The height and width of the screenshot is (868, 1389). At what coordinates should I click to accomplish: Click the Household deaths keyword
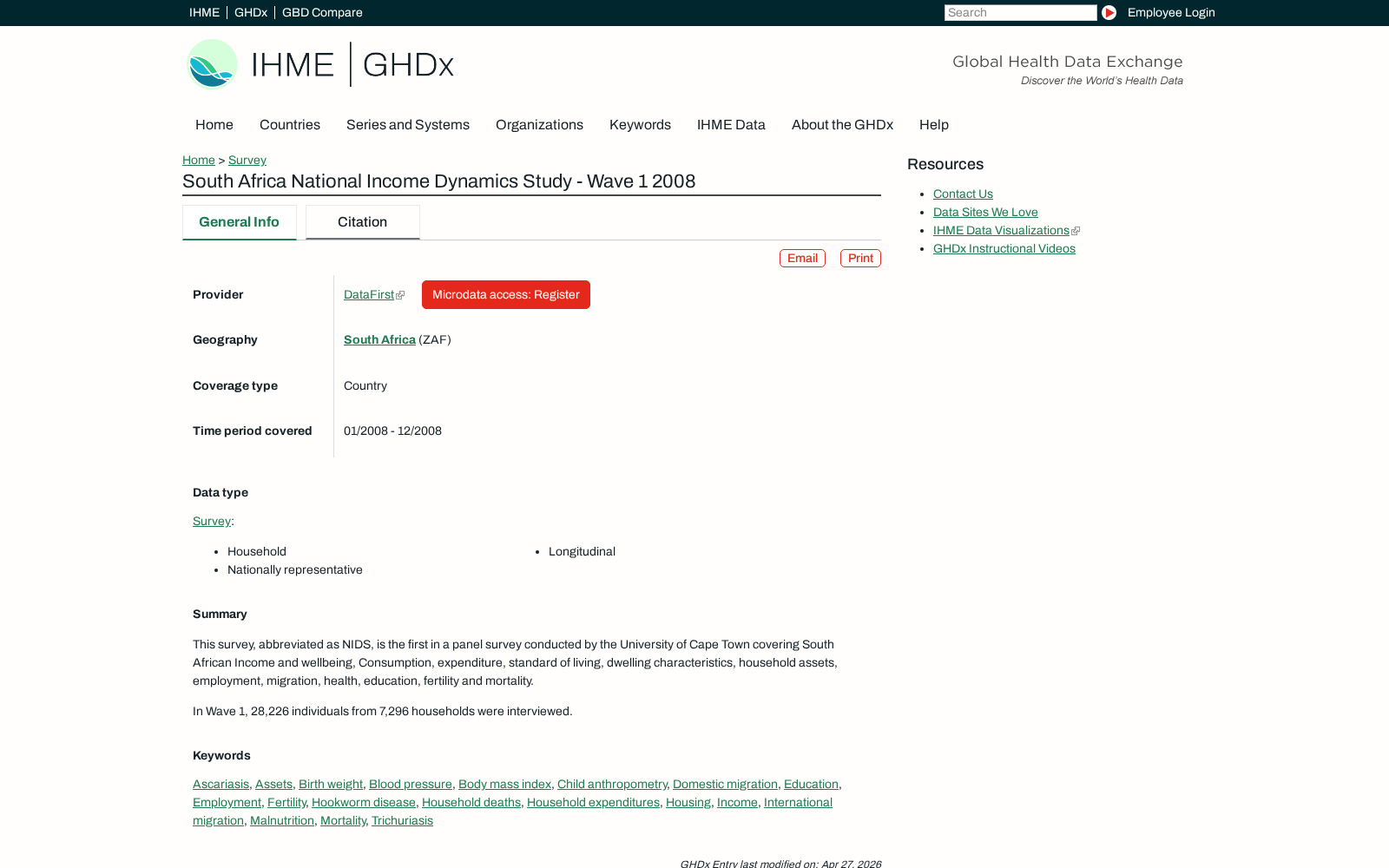click(x=471, y=803)
